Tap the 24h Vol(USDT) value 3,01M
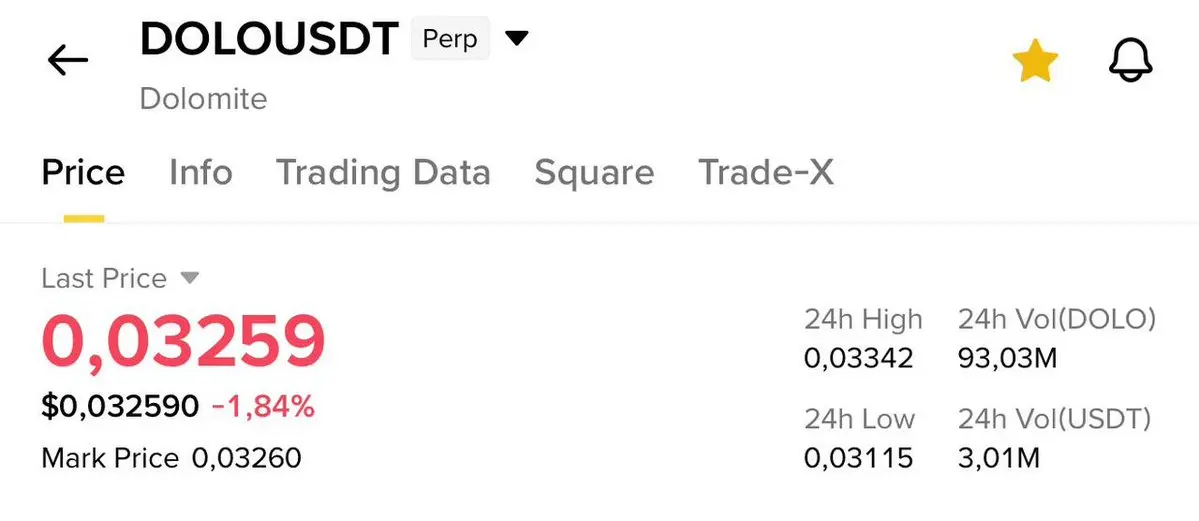Image resolution: width=1199 pixels, height=521 pixels. click(x=999, y=458)
